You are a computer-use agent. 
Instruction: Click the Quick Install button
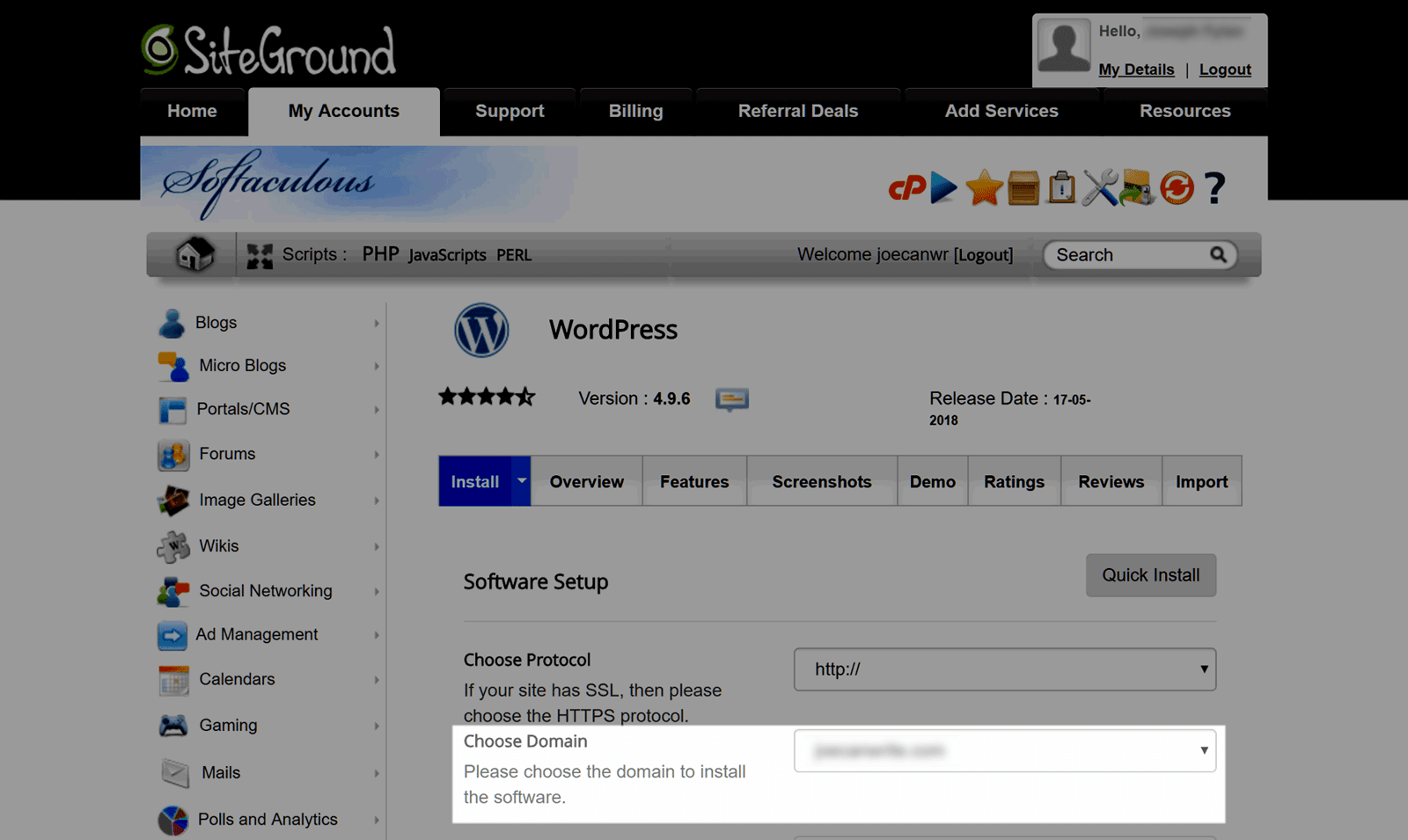tap(1151, 575)
